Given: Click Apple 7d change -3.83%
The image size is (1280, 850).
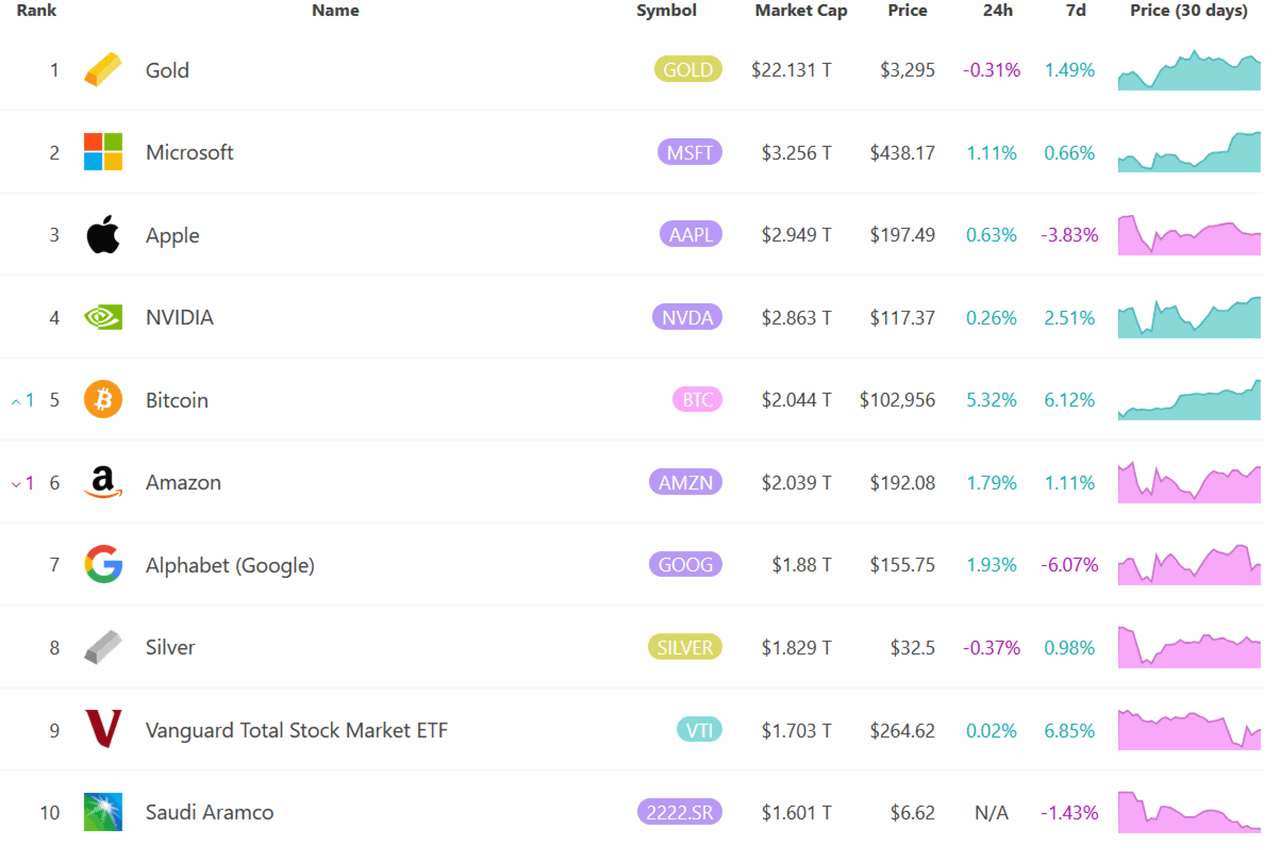Looking at the screenshot, I should [1069, 235].
